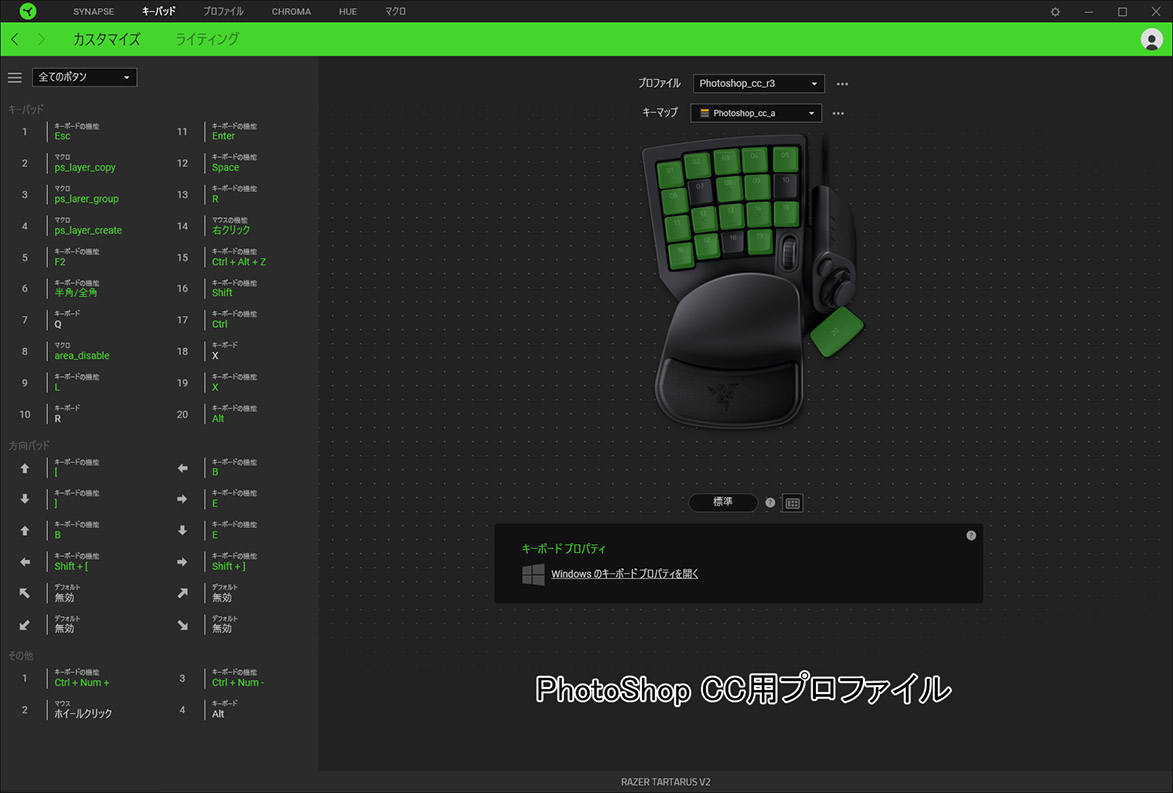Viewport: 1173px width, 793px height.
Task: Open the 全てのボタン filter dropdown
Action: click(x=85, y=77)
